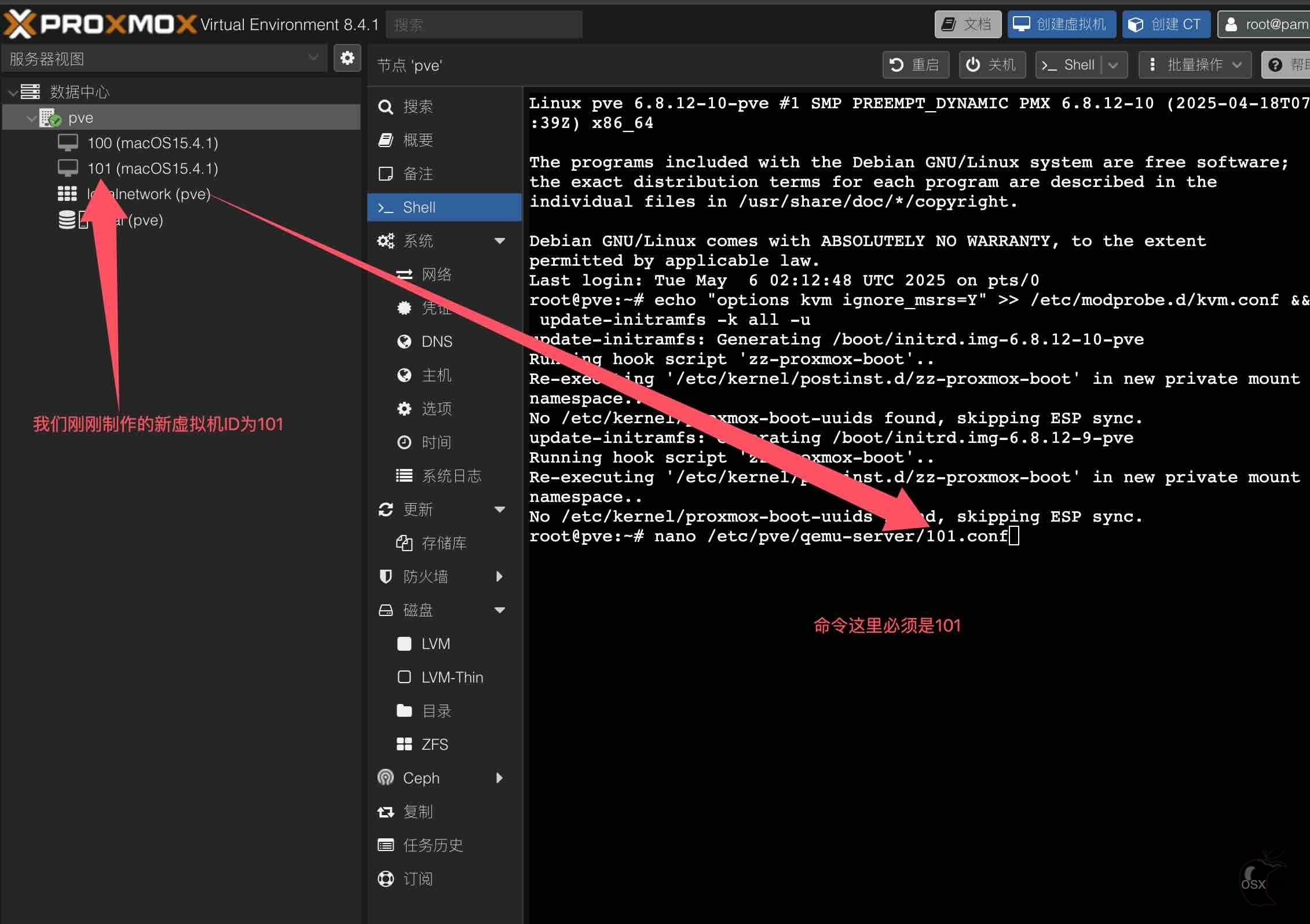This screenshot has height=924, width=1310.
Task: Open the root@pam user menu
Action: pyautogui.click(x=1264, y=24)
